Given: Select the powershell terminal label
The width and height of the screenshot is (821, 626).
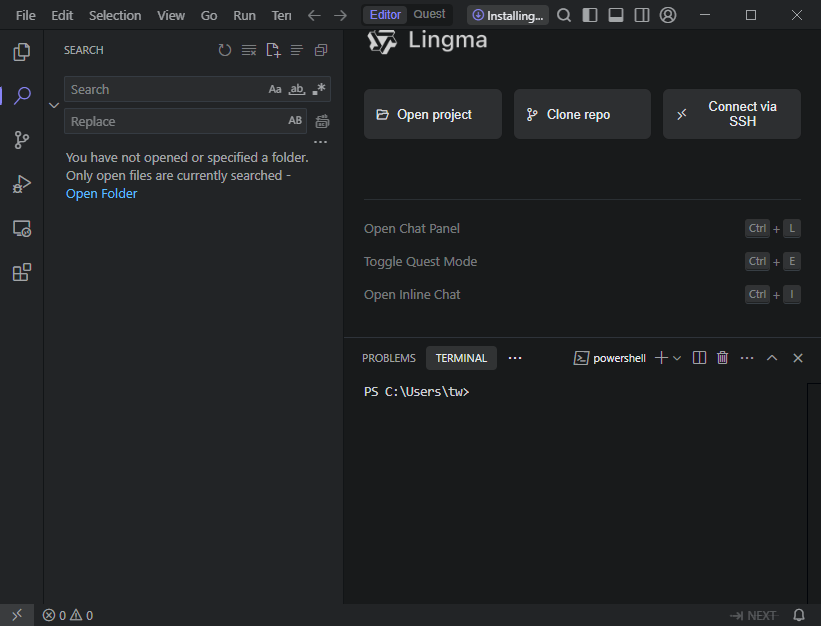Looking at the screenshot, I should tap(610, 358).
